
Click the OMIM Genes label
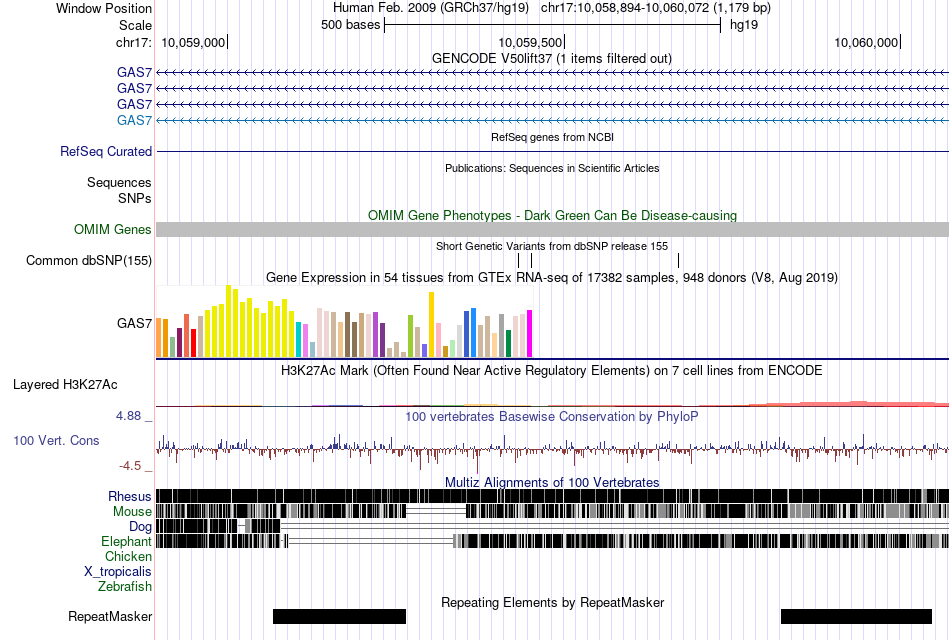click(113, 230)
